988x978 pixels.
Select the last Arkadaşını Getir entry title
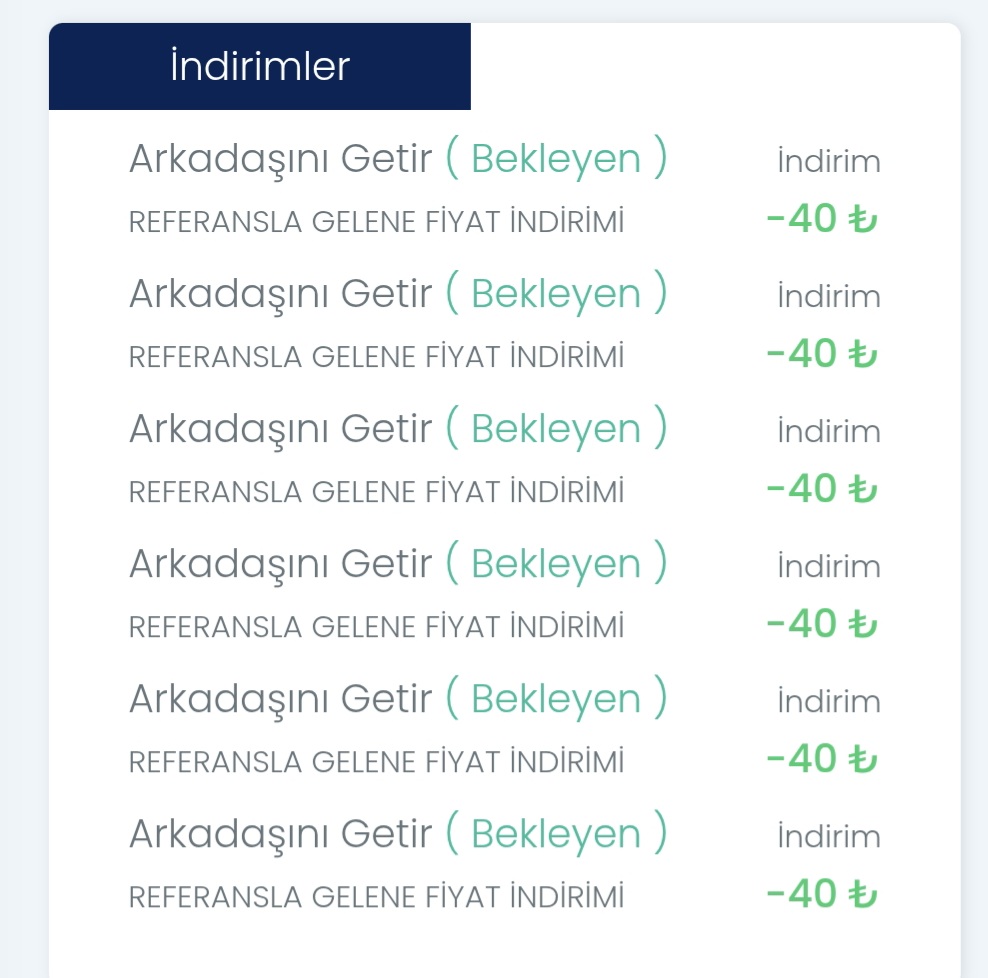click(280, 834)
